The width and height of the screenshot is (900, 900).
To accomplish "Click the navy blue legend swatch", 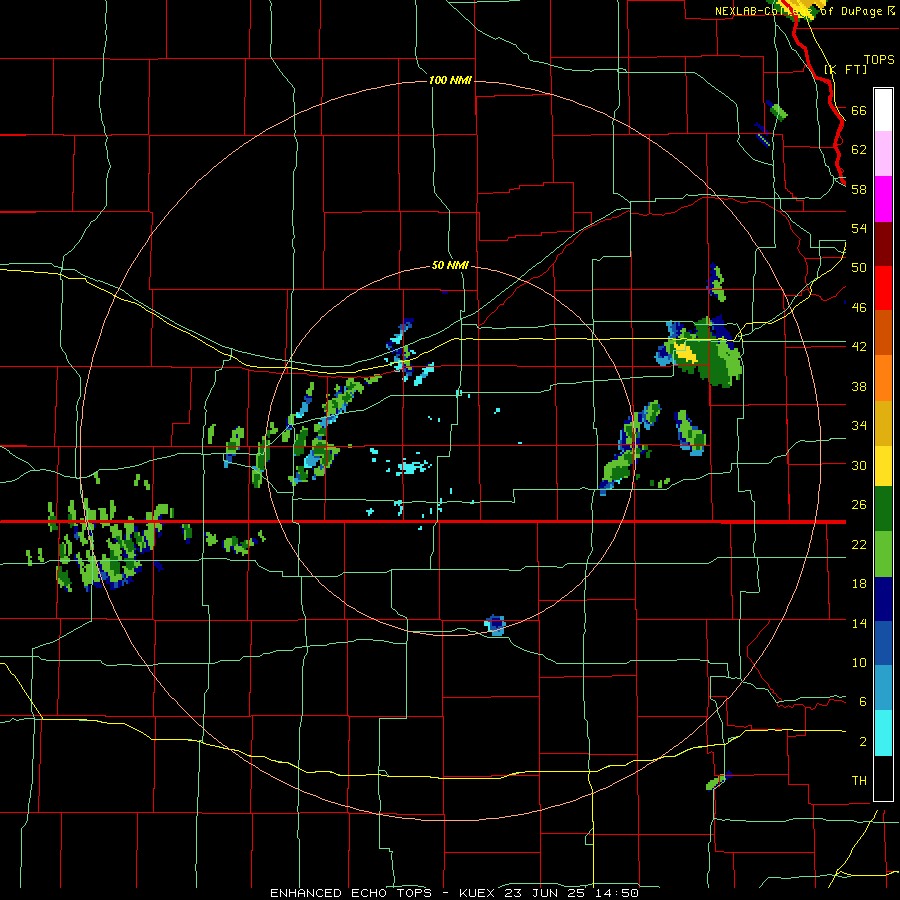I will pos(883,598).
